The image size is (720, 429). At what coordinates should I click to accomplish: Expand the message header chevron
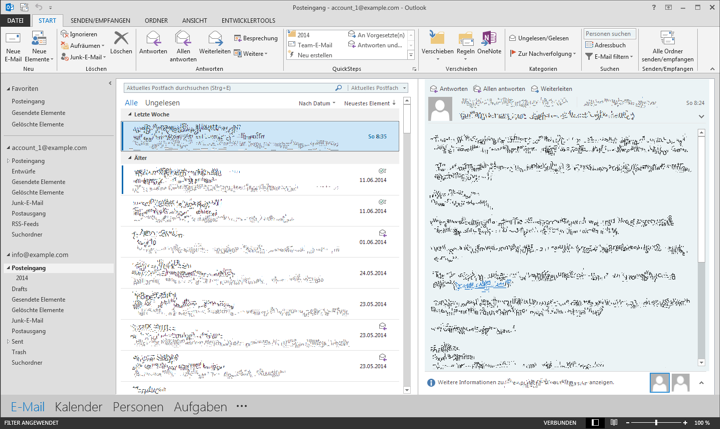[x=701, y=116]
